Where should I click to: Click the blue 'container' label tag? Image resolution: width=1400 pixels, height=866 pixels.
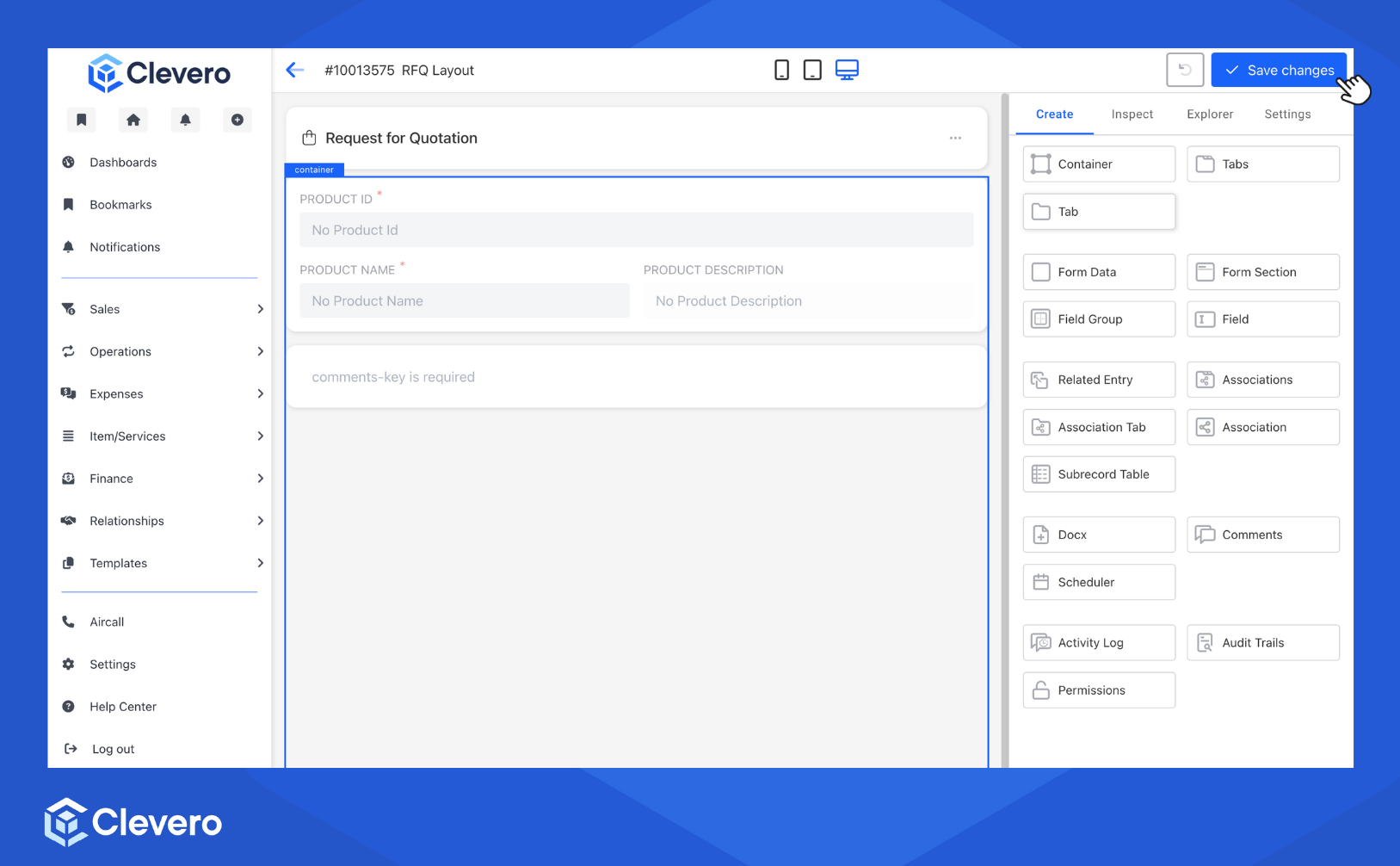point(314,170)
